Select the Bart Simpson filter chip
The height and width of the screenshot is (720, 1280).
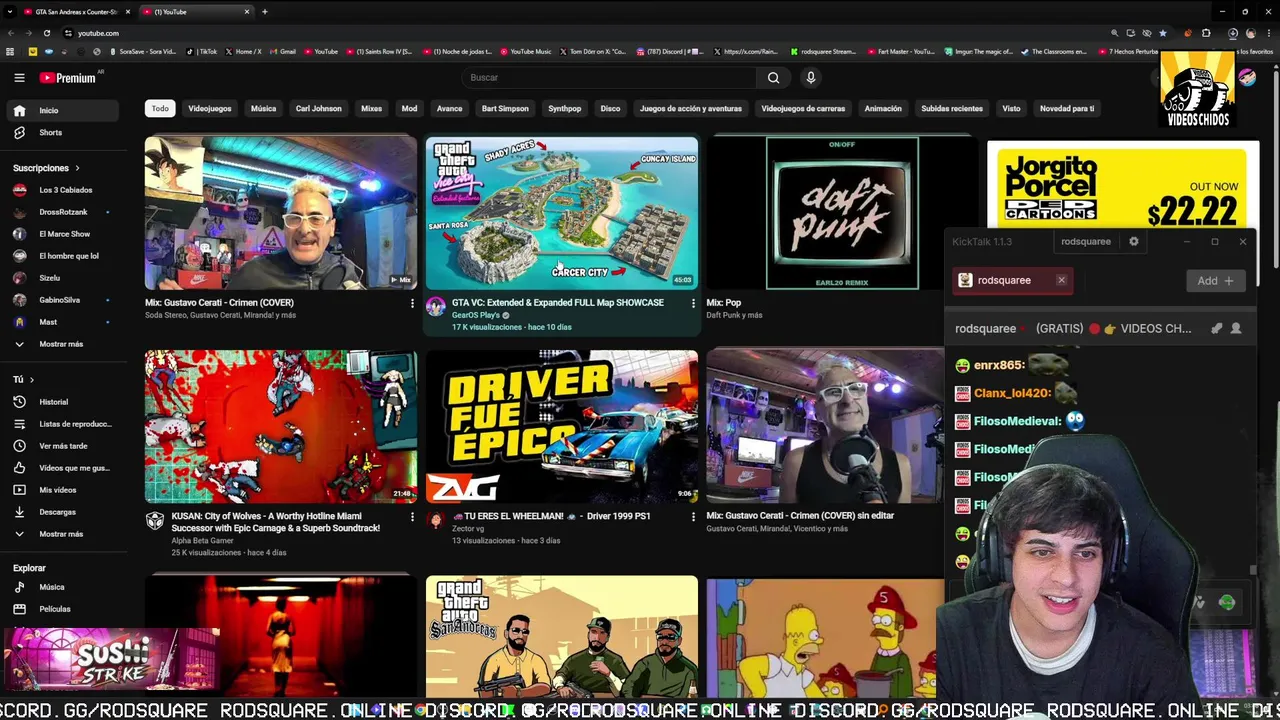point(505,108)
